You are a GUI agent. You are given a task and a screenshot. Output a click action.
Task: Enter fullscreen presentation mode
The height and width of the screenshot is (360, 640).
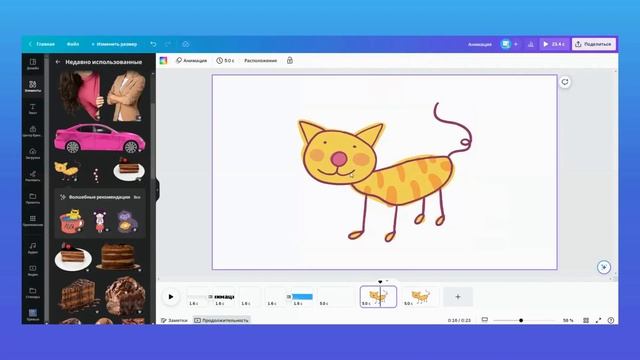click(598, 320)
